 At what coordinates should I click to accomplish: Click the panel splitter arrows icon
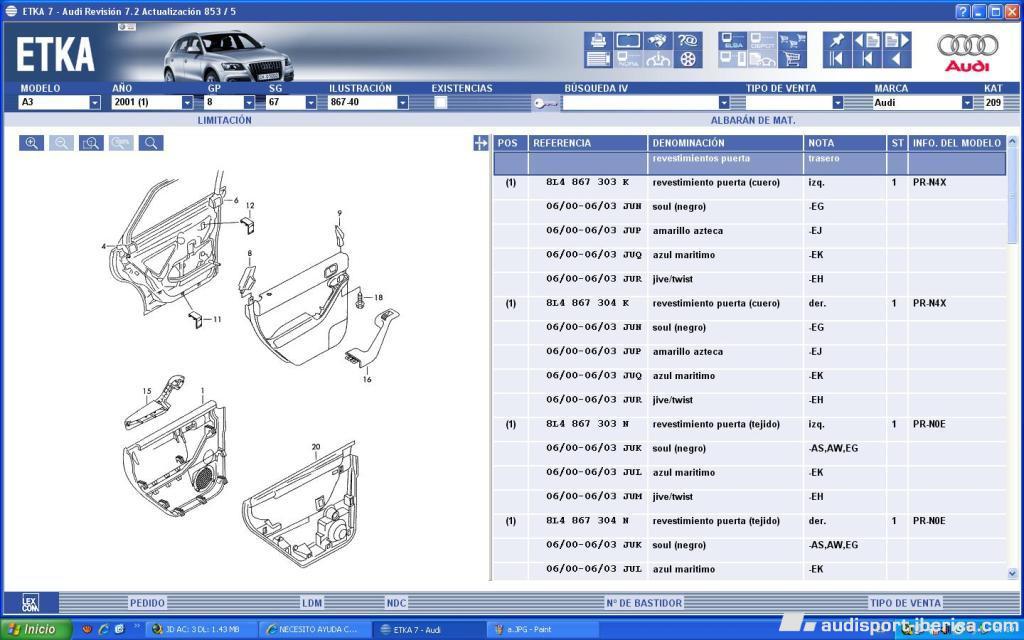[481, 143]
